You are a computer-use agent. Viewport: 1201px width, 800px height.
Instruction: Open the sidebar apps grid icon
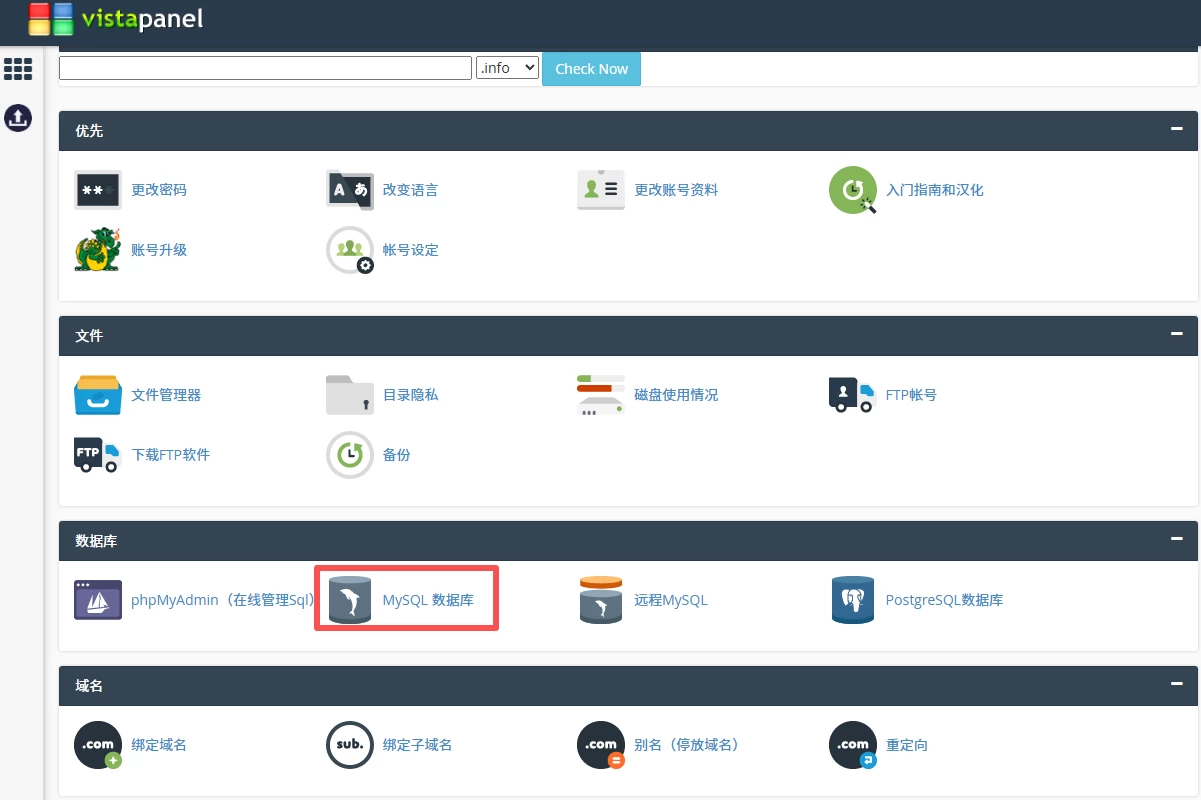point(18,69)
